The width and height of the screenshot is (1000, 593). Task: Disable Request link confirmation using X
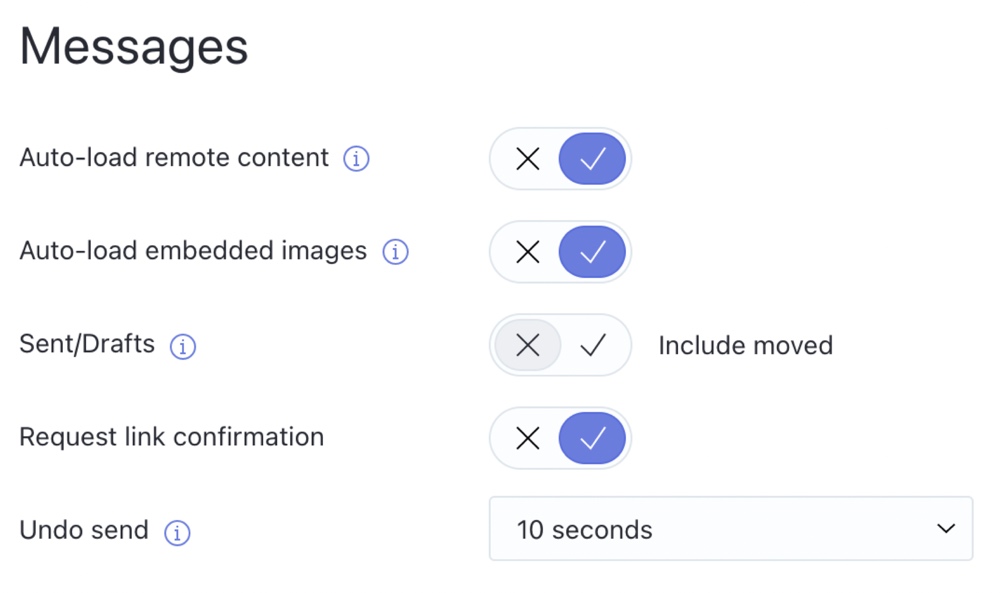[527, 439]
